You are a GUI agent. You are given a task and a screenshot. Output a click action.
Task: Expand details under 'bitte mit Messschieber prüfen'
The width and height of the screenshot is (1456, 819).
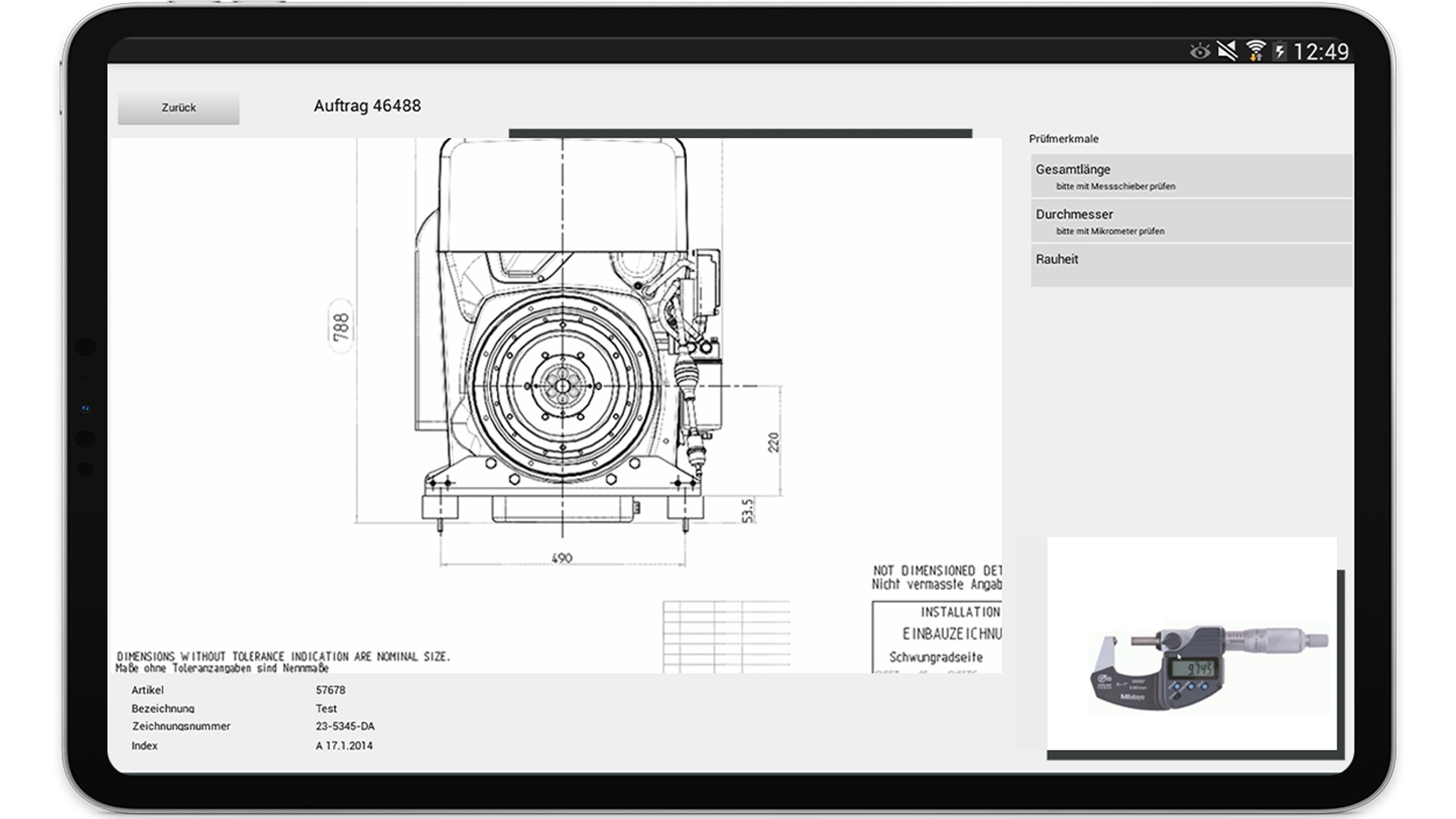[x=1115, y=185]
